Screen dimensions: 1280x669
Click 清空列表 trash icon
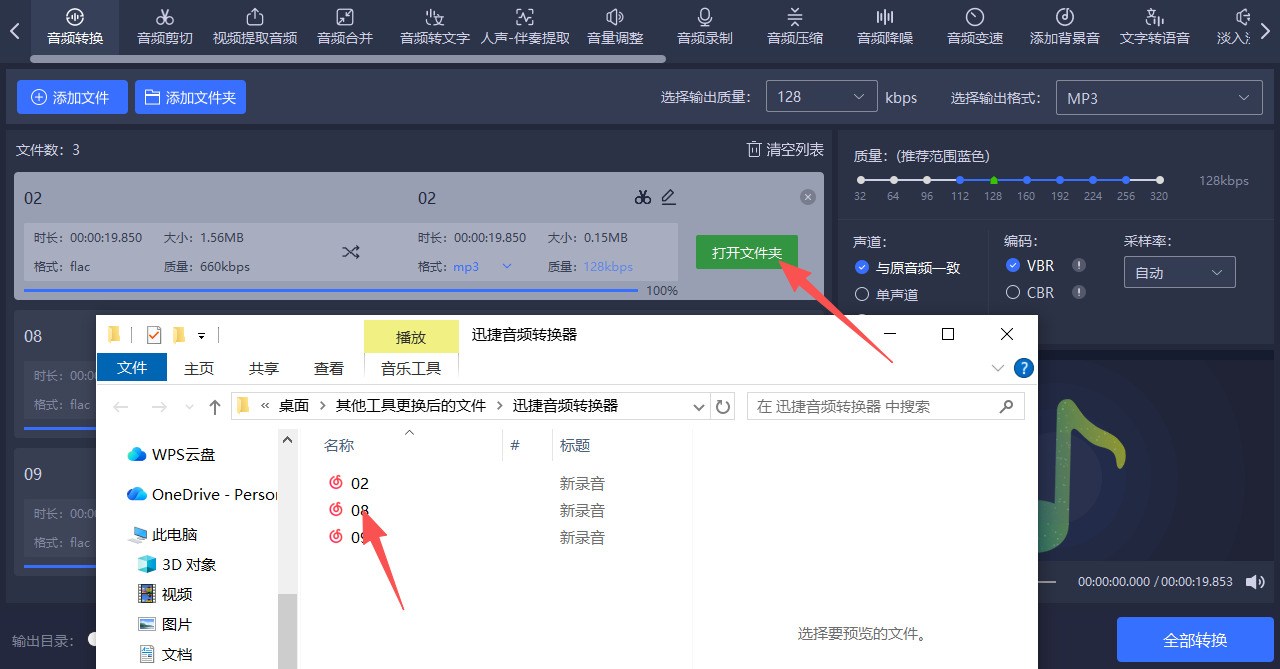754,149
